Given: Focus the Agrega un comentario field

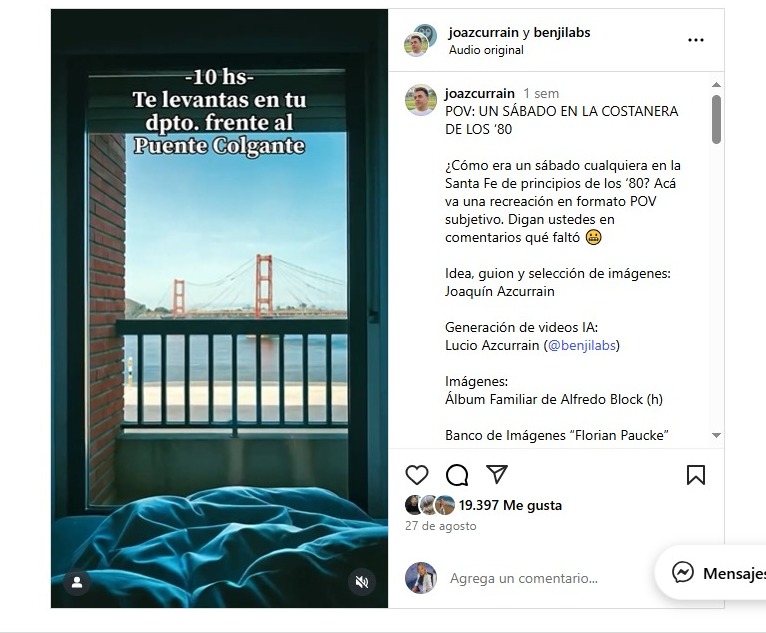Looking at the screenshot, I should 523,578.
